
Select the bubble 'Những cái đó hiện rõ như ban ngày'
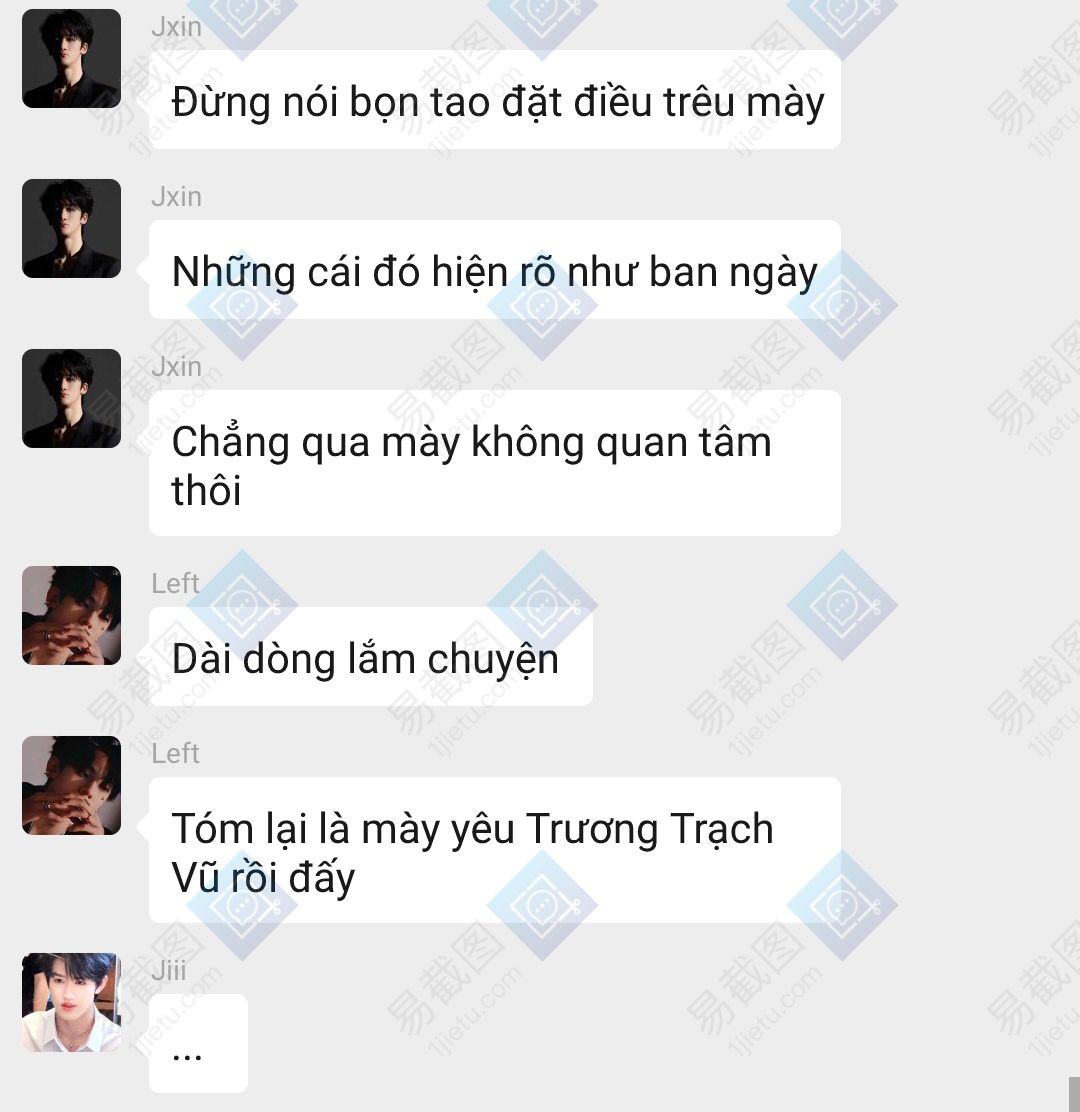tap(495, 269)
